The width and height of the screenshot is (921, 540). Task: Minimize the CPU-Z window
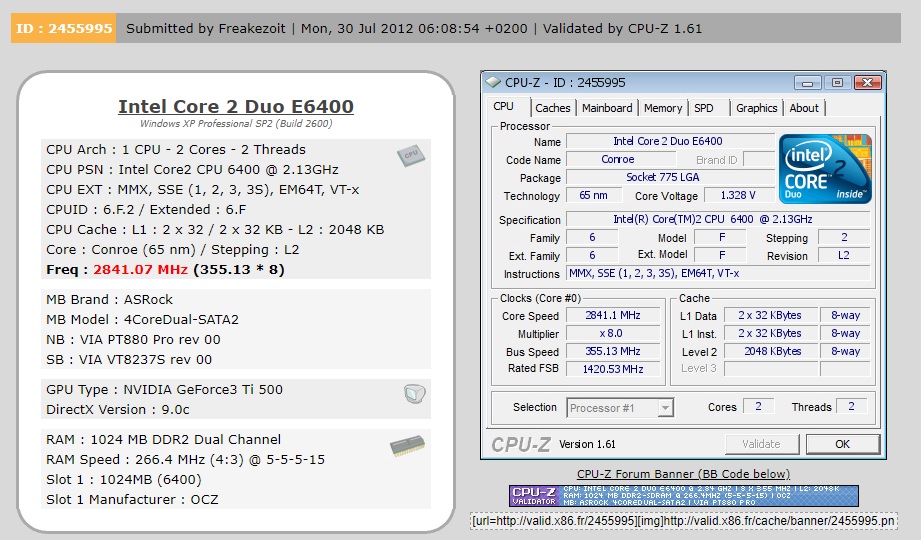pyautogui.click(x=807, y=83)
